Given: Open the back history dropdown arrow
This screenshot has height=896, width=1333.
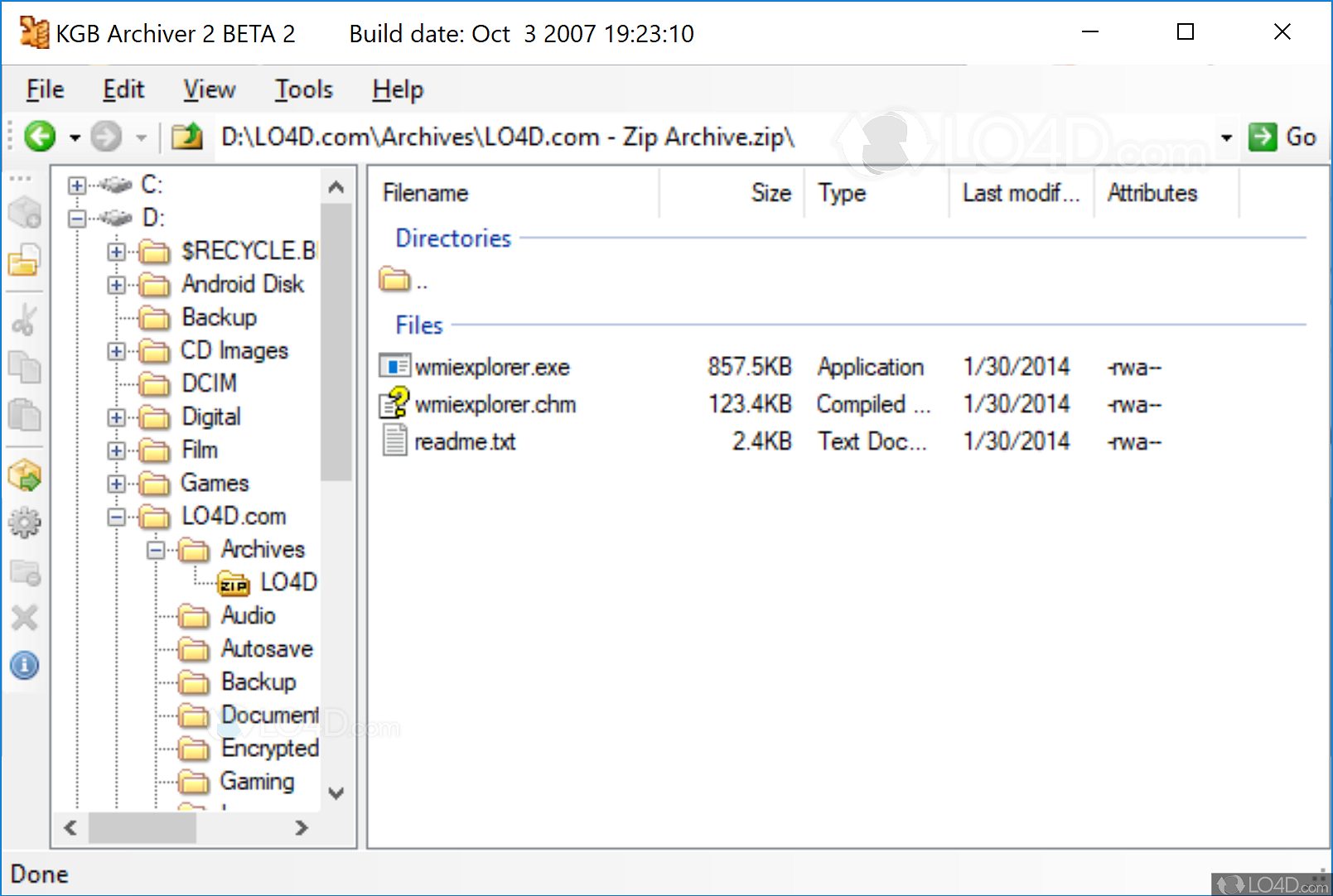Looking at the screenshot, I should [x=75, y=137].
